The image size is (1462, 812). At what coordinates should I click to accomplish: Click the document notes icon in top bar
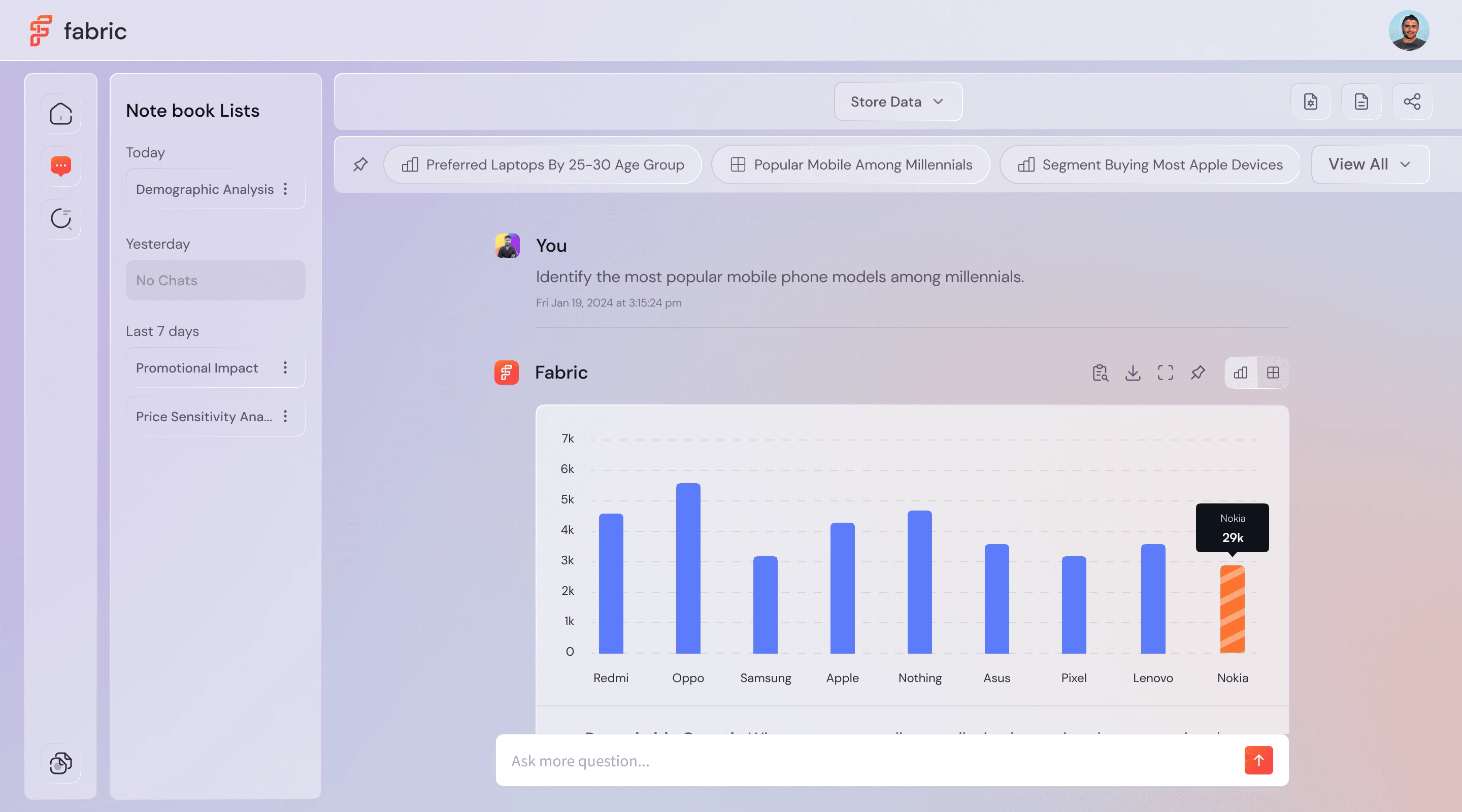pos(1361,101)
